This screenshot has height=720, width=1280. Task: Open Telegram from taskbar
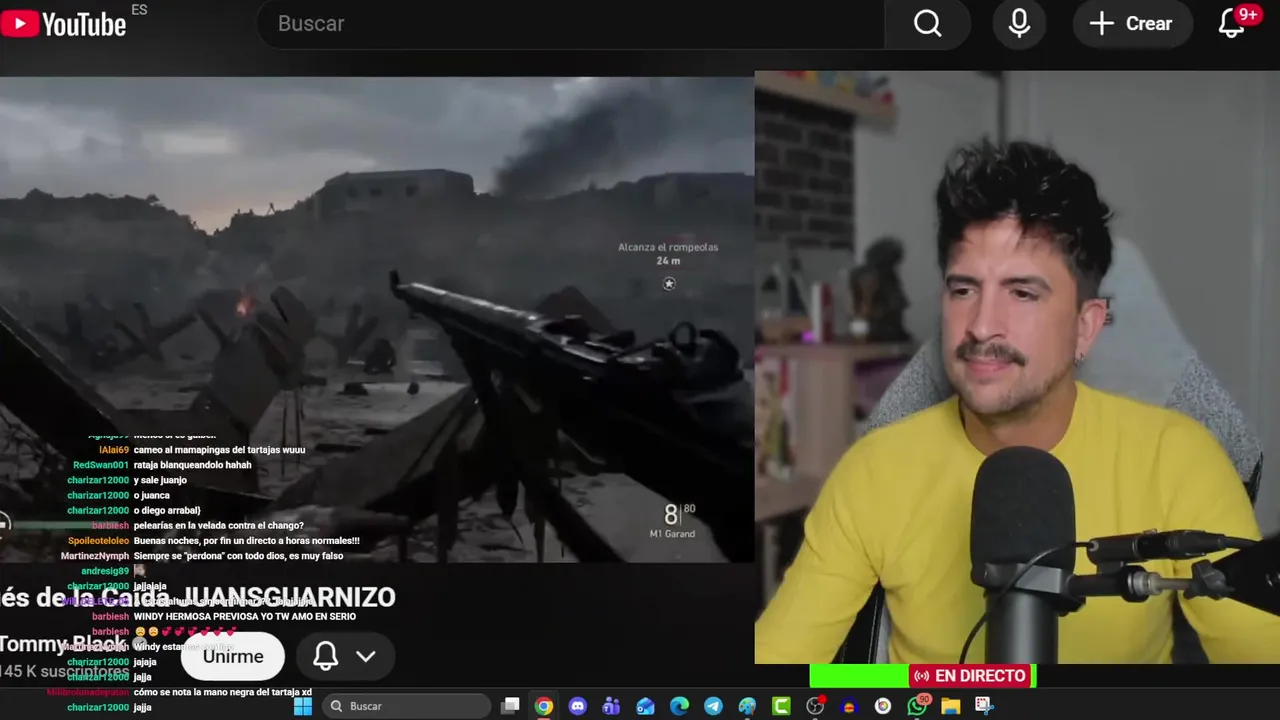tap(713, 706)
